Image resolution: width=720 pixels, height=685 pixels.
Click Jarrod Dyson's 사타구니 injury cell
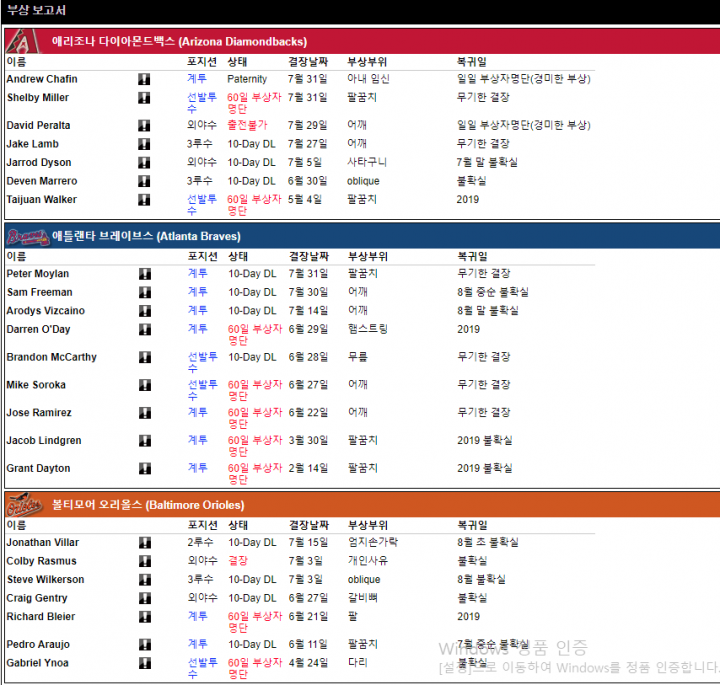[367, 162]
